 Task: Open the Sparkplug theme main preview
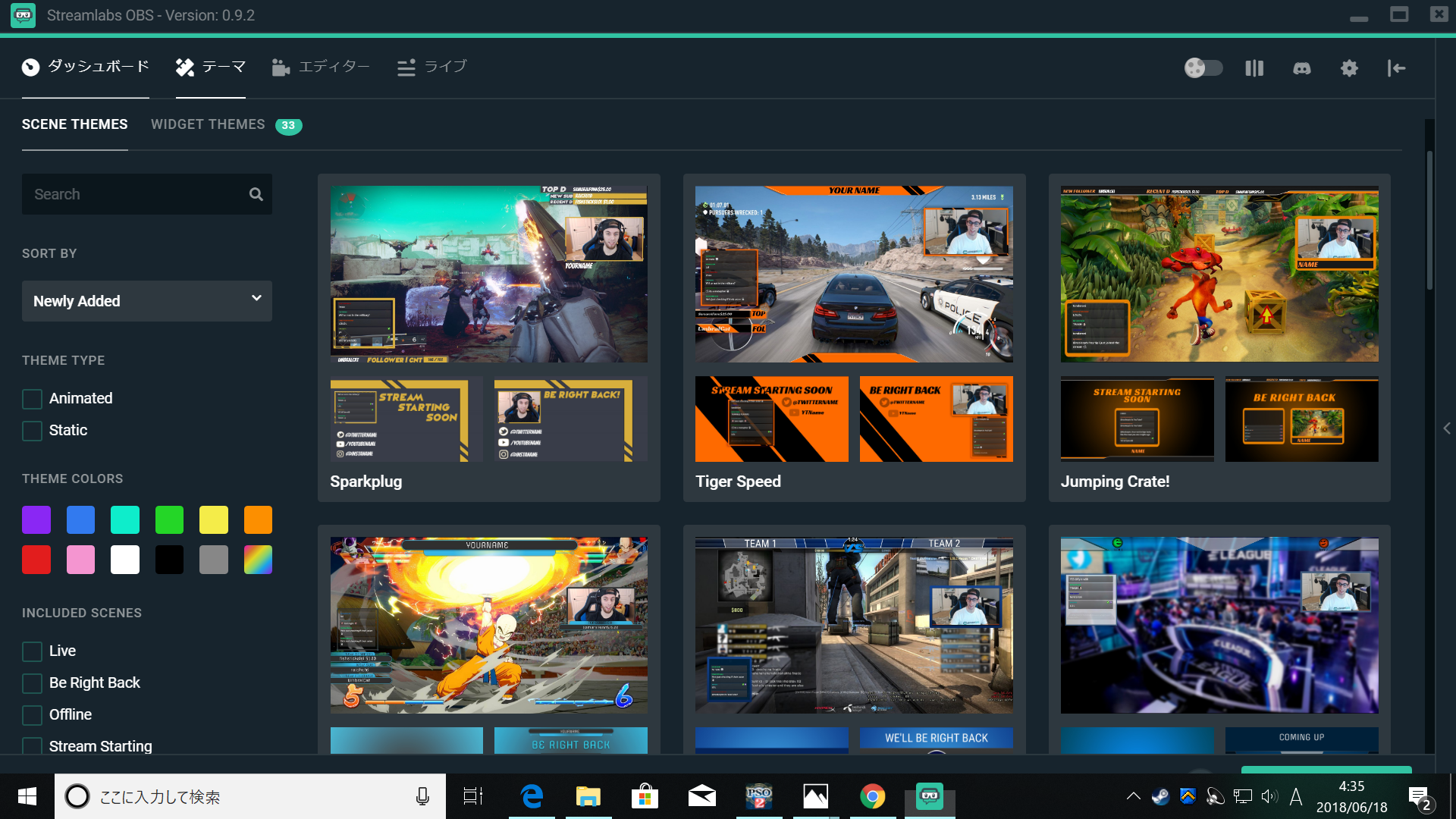[x=489, y=274]
